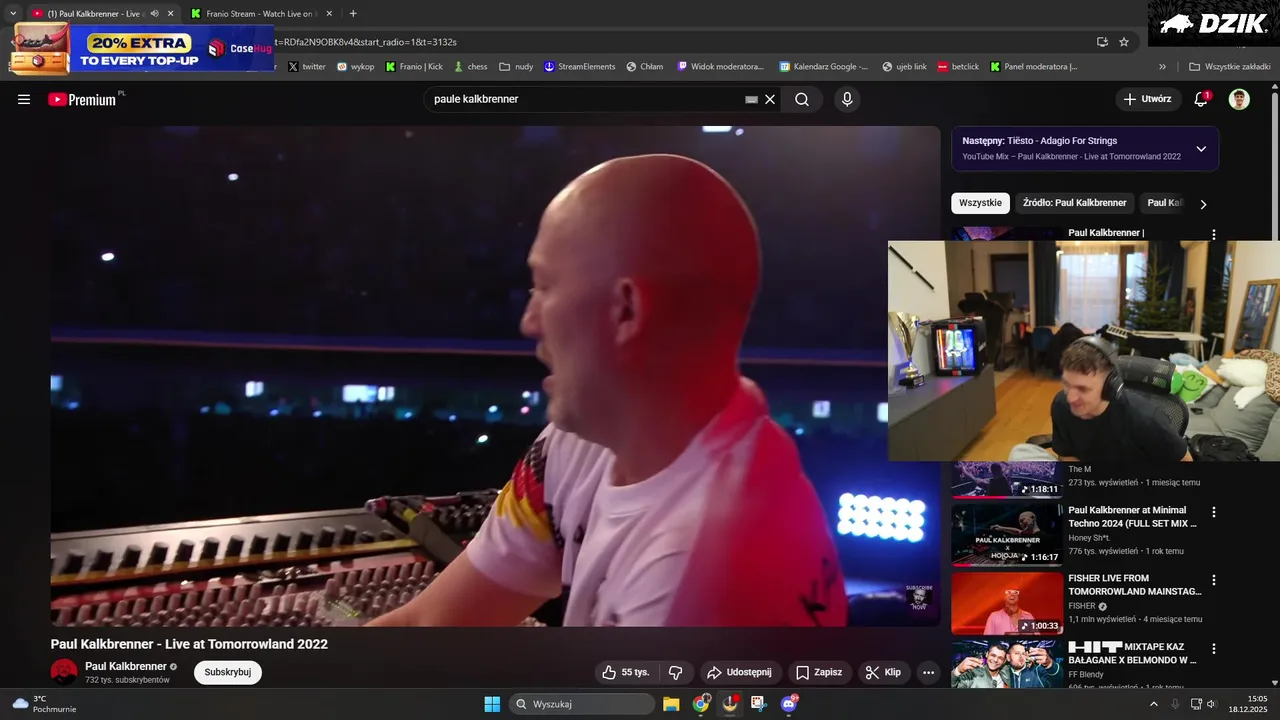Switch to the Franio Stream tab

point(260,14)
